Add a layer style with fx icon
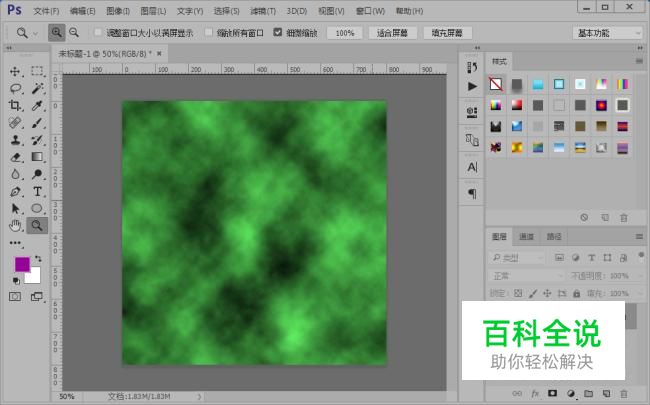 pyautogui.click(x=535, y=393)
